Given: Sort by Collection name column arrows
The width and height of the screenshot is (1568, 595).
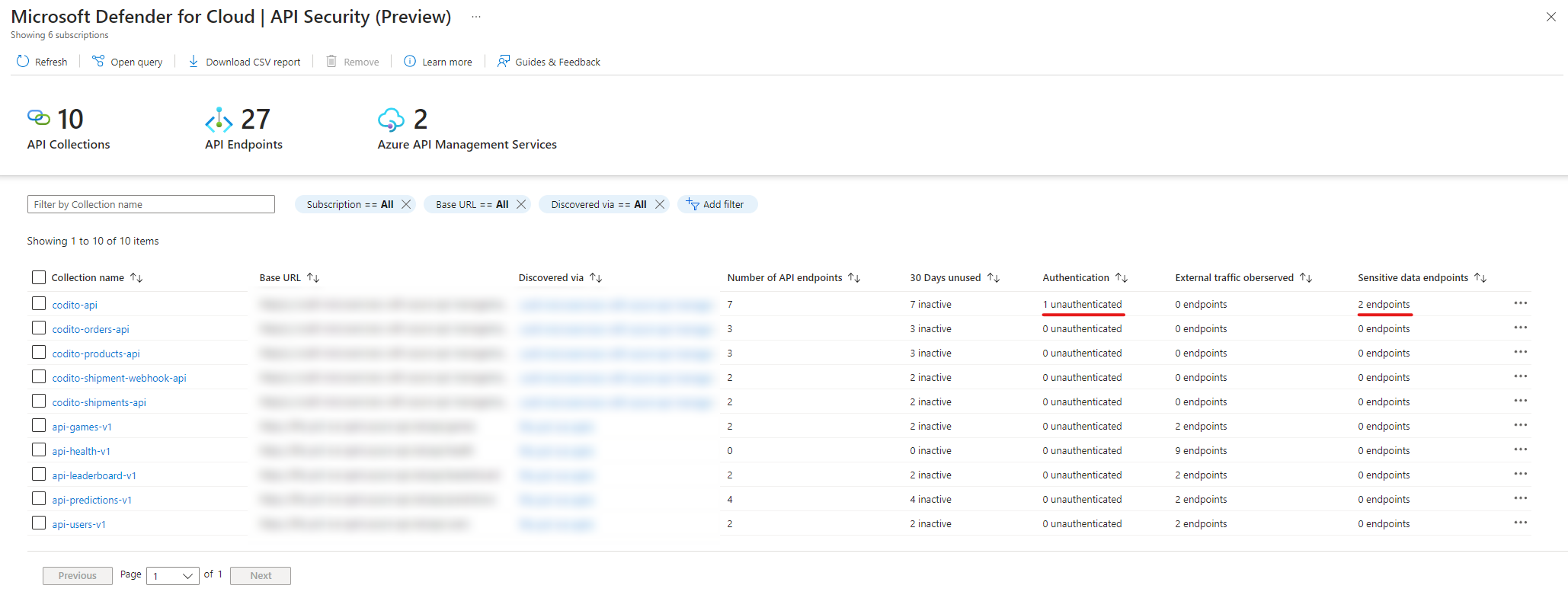Looking at the screenshot, I should point(136,278).
